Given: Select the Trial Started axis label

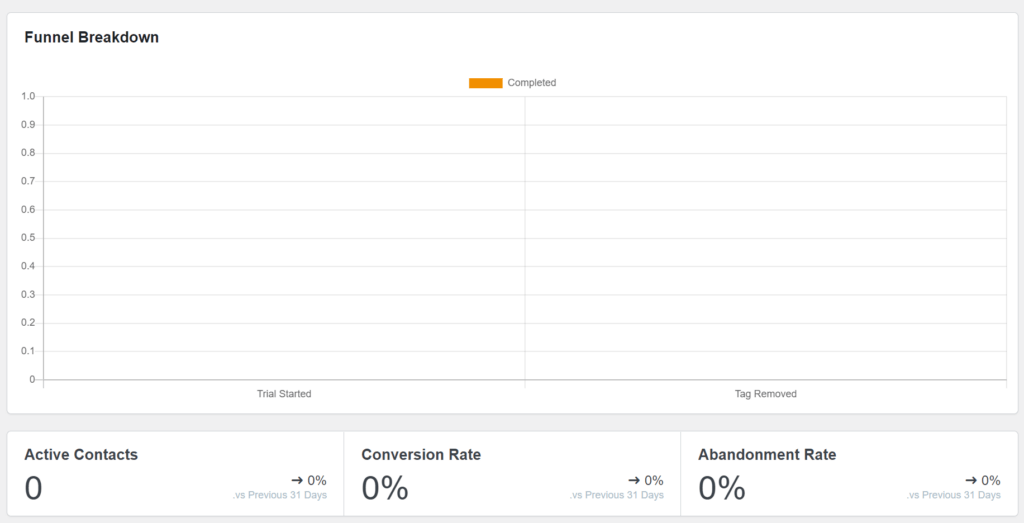Looking at the screenshot, I should click(x=284, y=394).
